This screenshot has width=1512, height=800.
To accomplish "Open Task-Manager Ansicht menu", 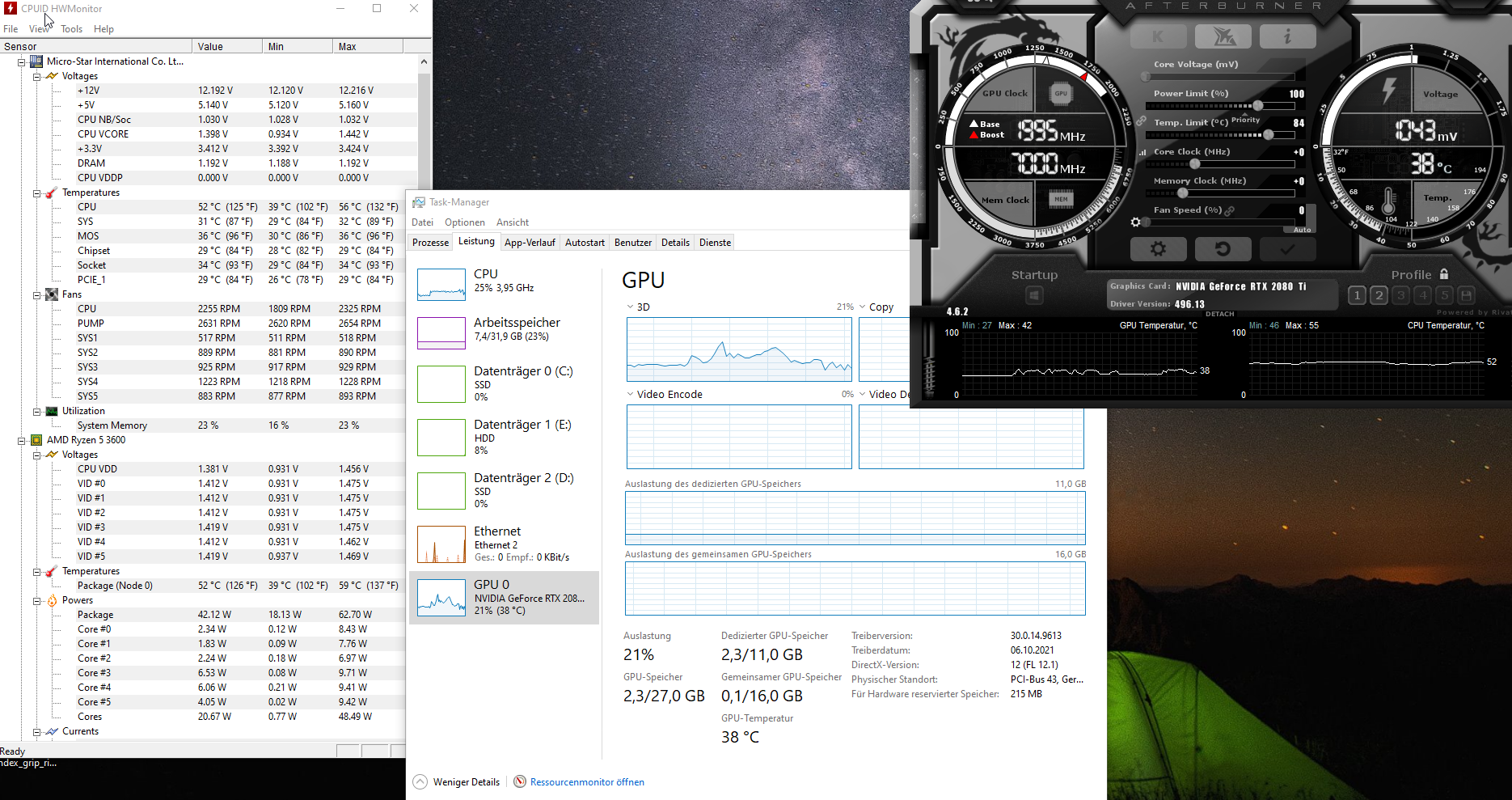I will pyautogui.click(x=513, y=222).
